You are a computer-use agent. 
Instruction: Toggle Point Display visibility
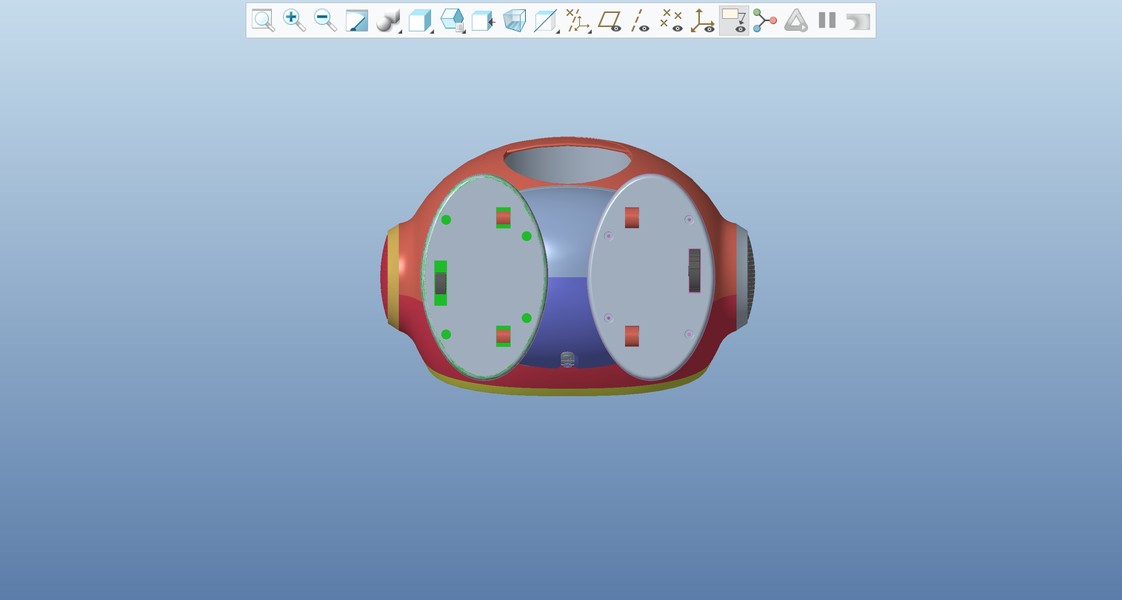[x=670, y=20]
